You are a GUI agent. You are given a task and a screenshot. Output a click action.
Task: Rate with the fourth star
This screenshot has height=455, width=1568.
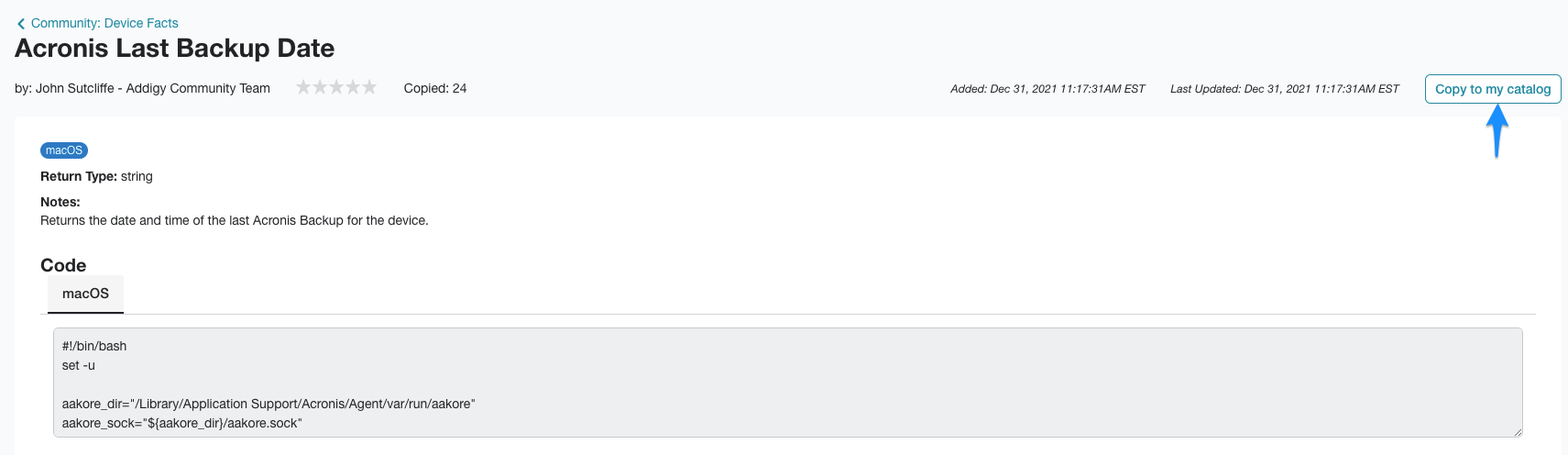(353, 87)
